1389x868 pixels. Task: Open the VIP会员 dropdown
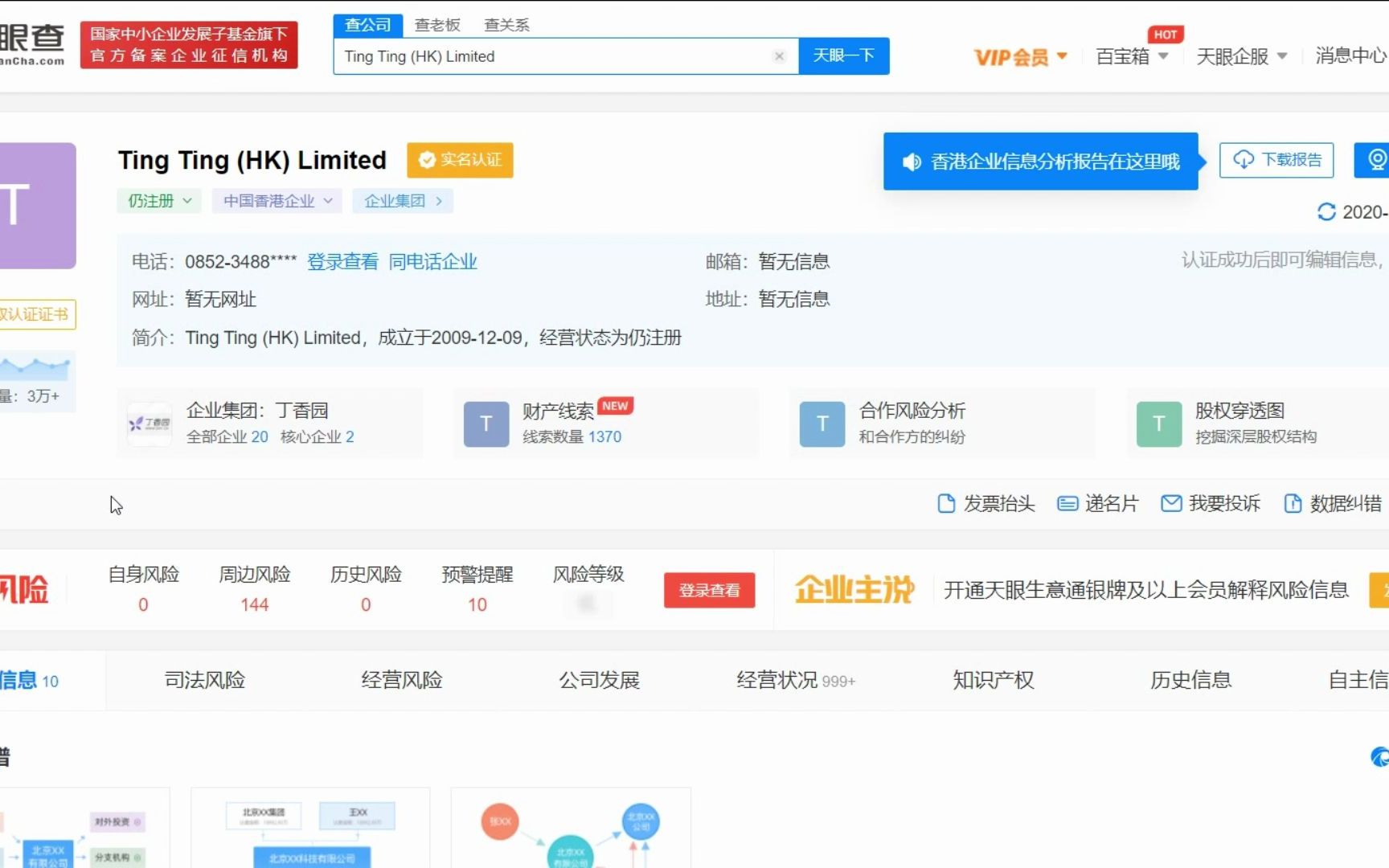(x=1020, y=57)
